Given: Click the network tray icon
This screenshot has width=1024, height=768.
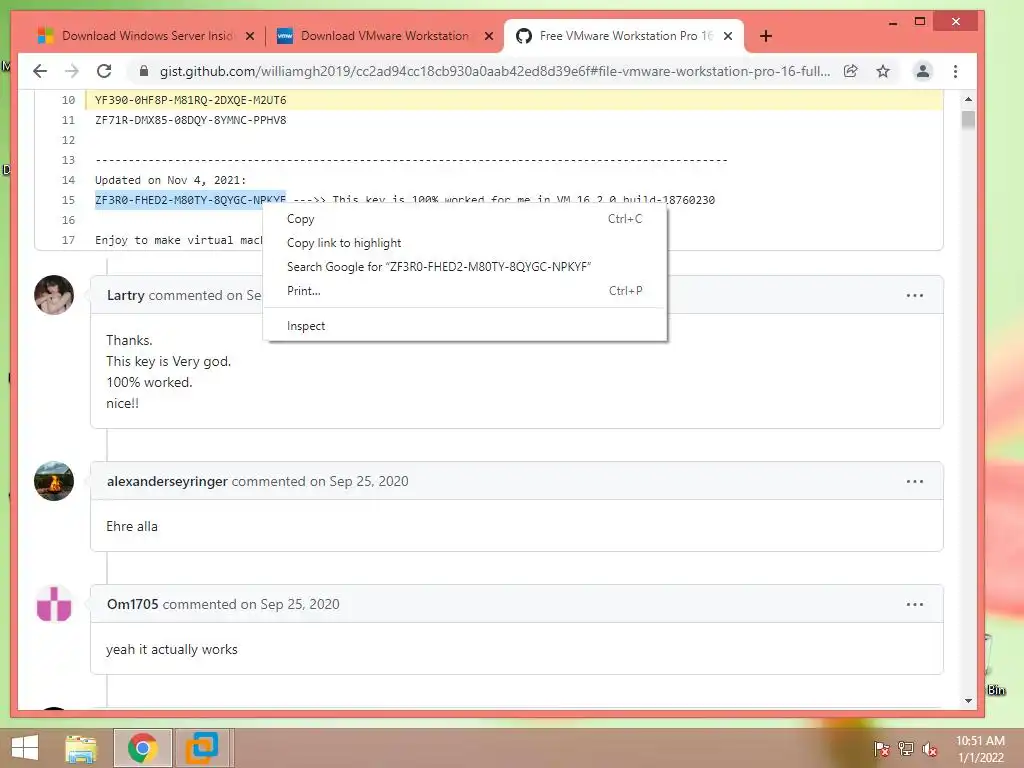Looking at the screenshot, I should coord(905,749).
